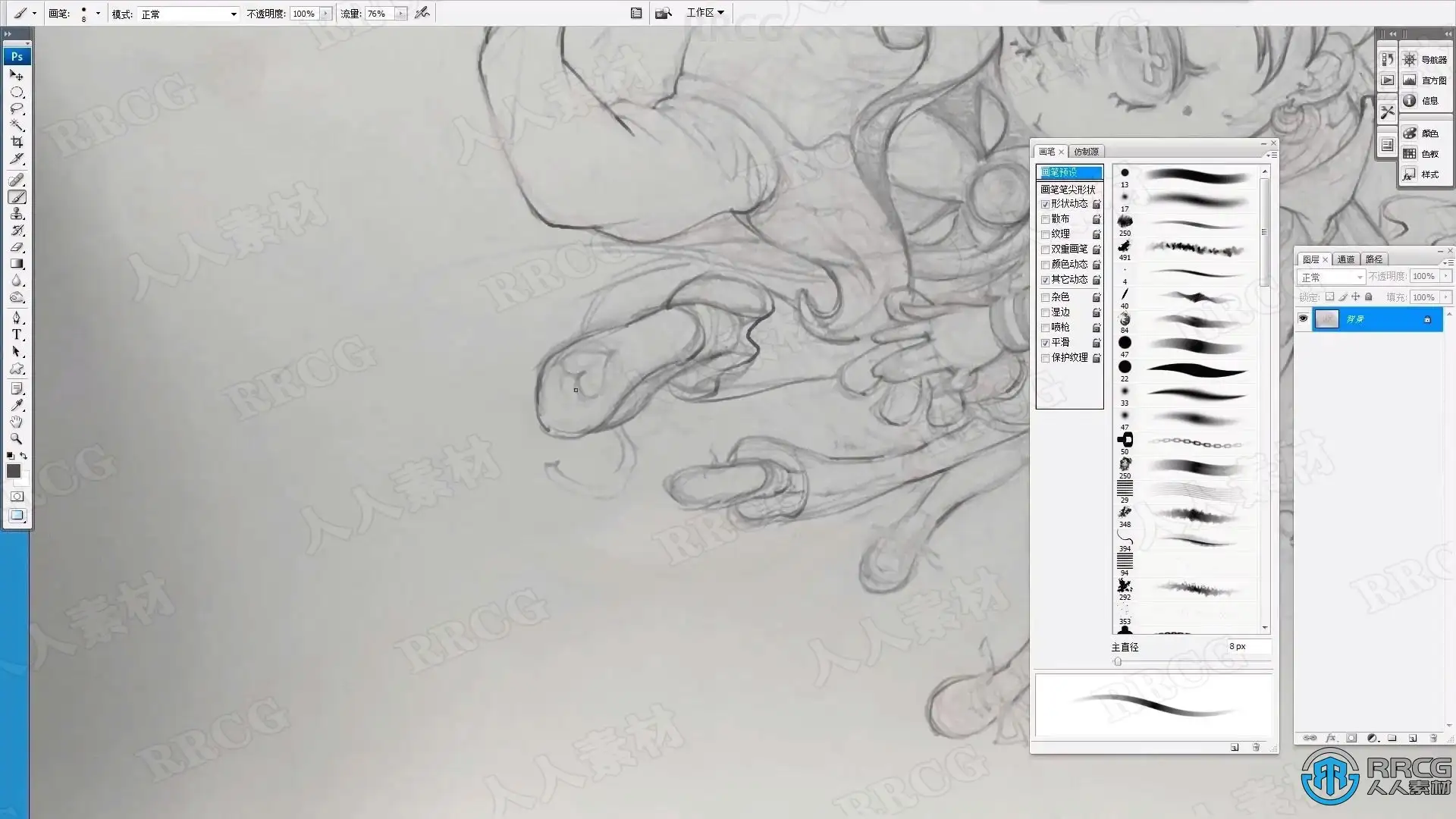Viewport: 1456px width, 819px height.
Task: Hide the 背景 layer with eye icon
Action: tap(1303, 318)
